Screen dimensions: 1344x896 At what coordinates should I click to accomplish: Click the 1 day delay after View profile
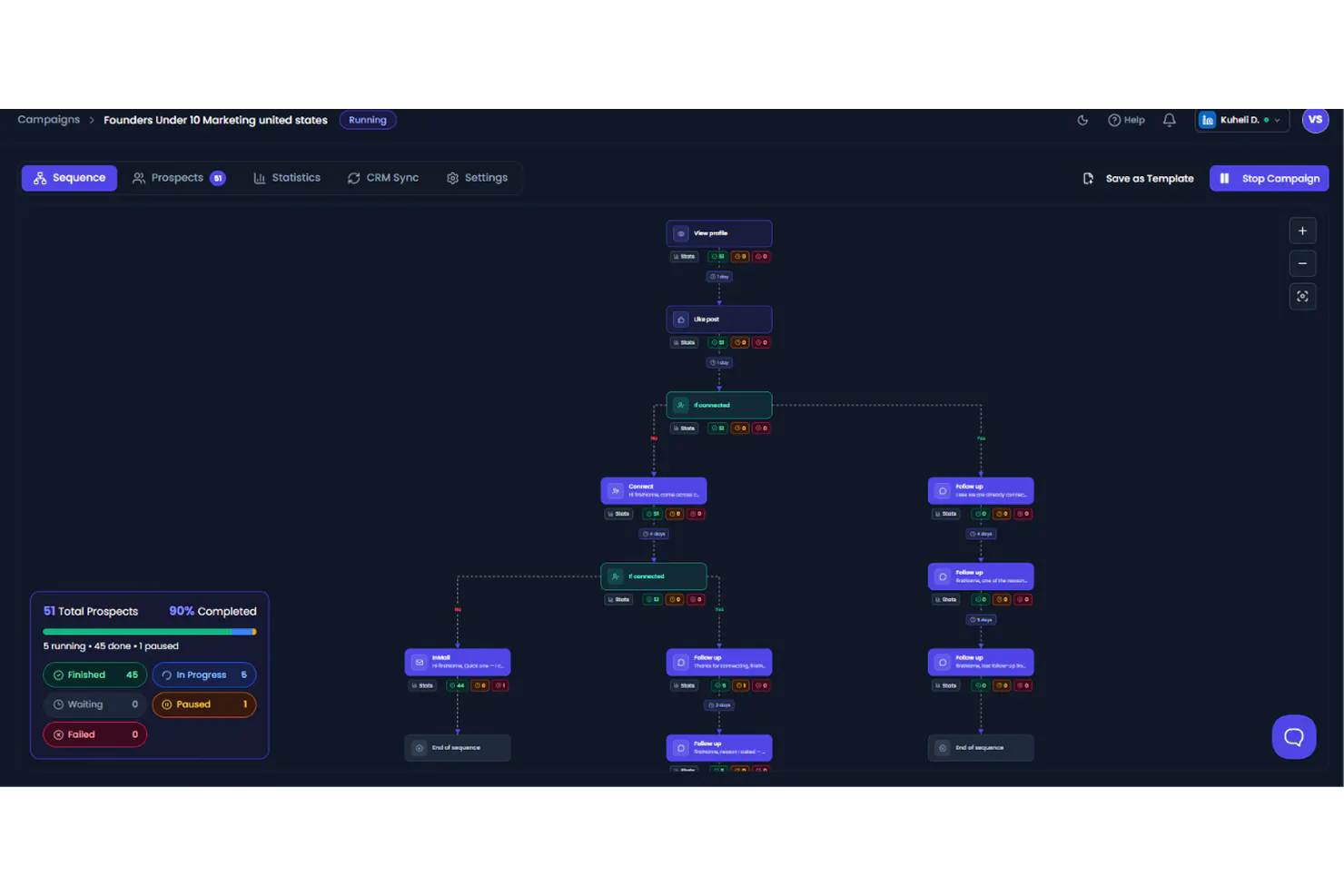coord(719,277)
